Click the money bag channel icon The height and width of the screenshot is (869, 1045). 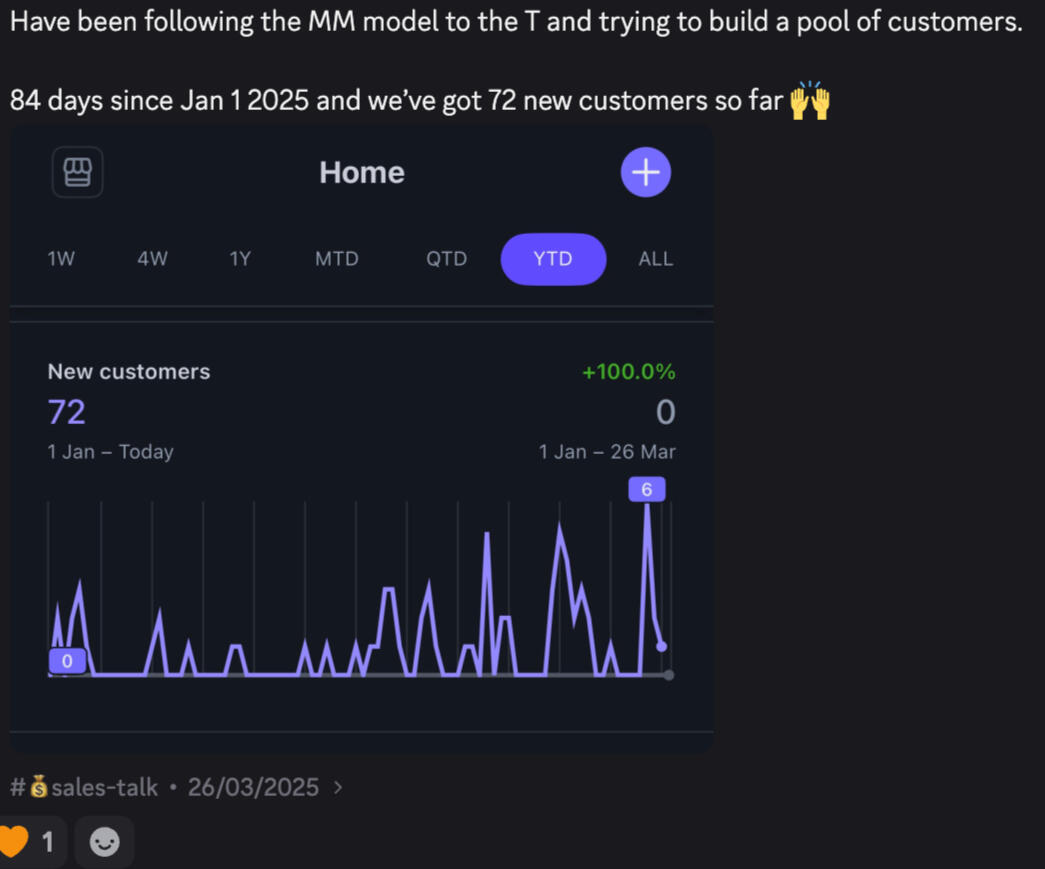pos(39,788)
